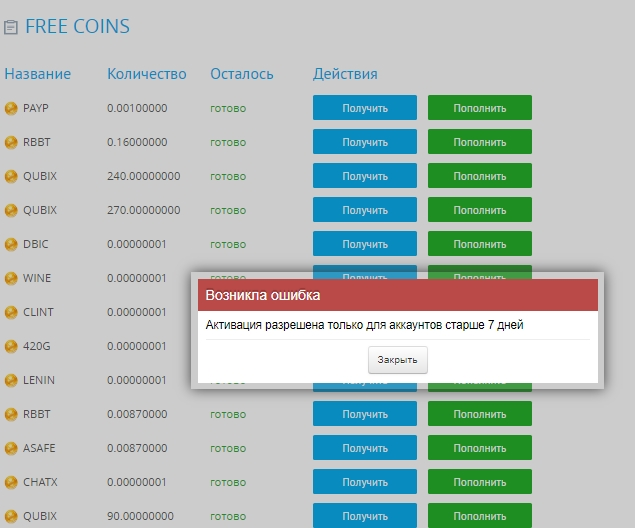The width and height of the screenshot is (635, 528).
Task: Click готово status in the ASAFE row
Action: click(228, 449)
